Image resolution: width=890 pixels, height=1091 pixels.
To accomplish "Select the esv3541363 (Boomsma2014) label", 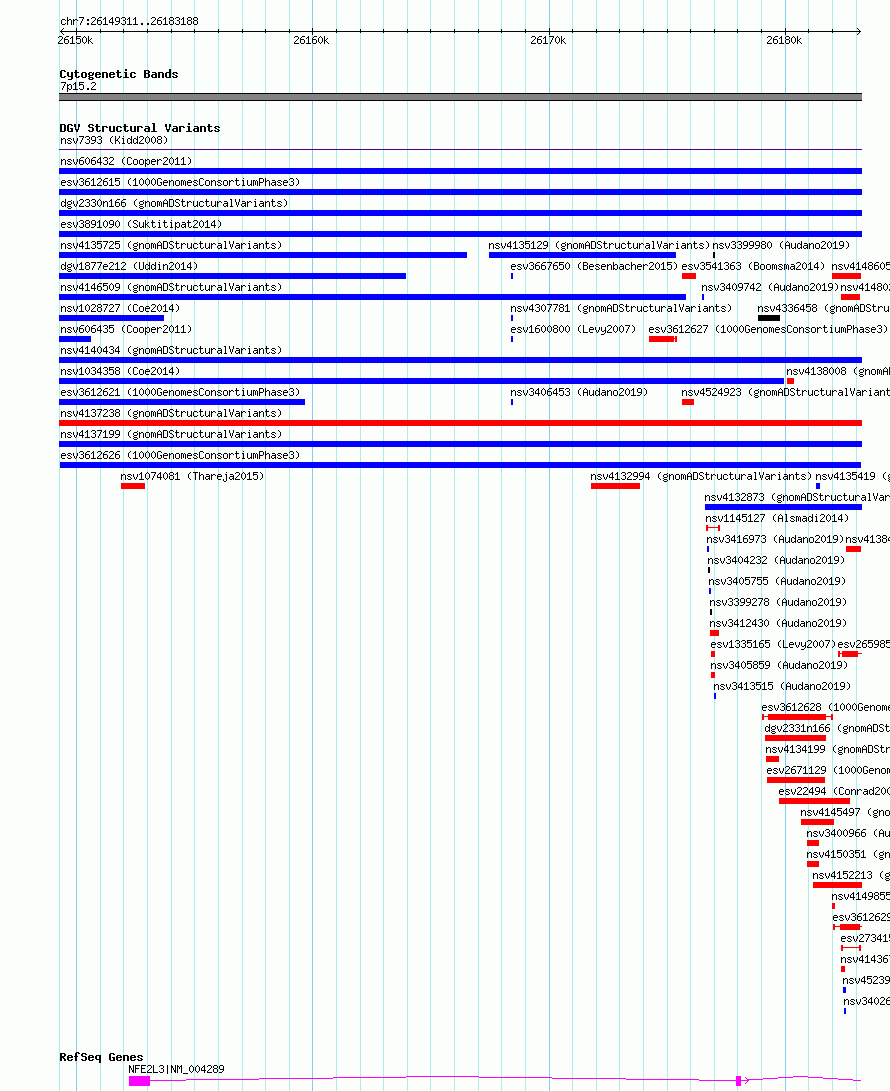I will [x=753, y=266].
